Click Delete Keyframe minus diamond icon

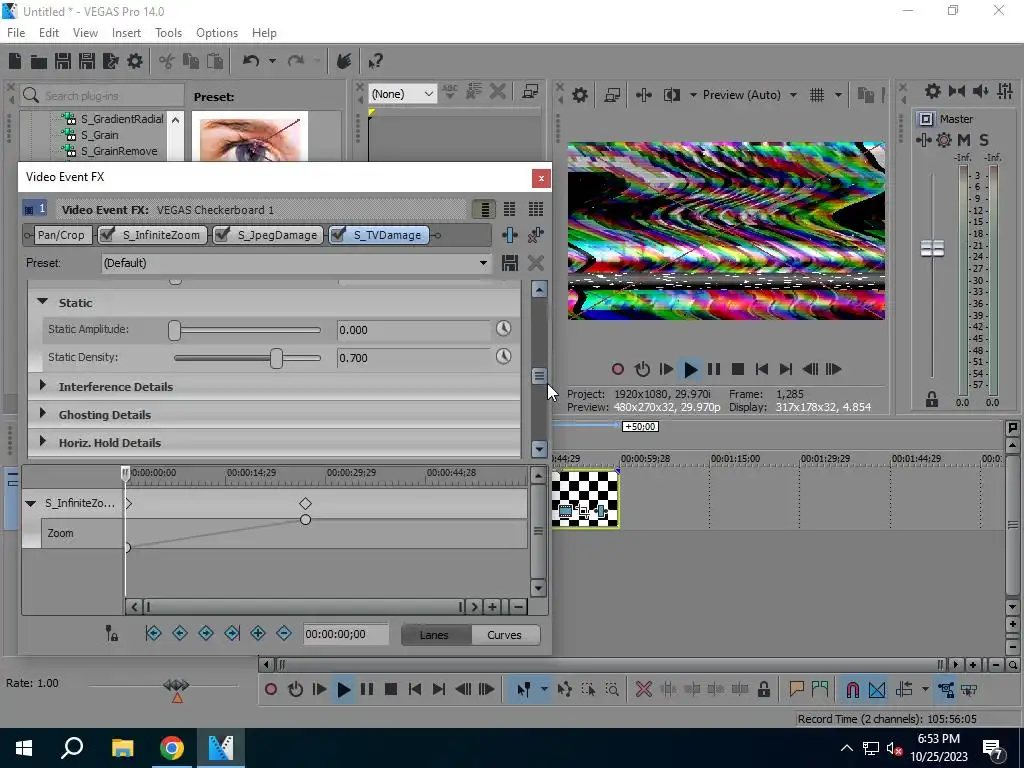coord(284,633)
